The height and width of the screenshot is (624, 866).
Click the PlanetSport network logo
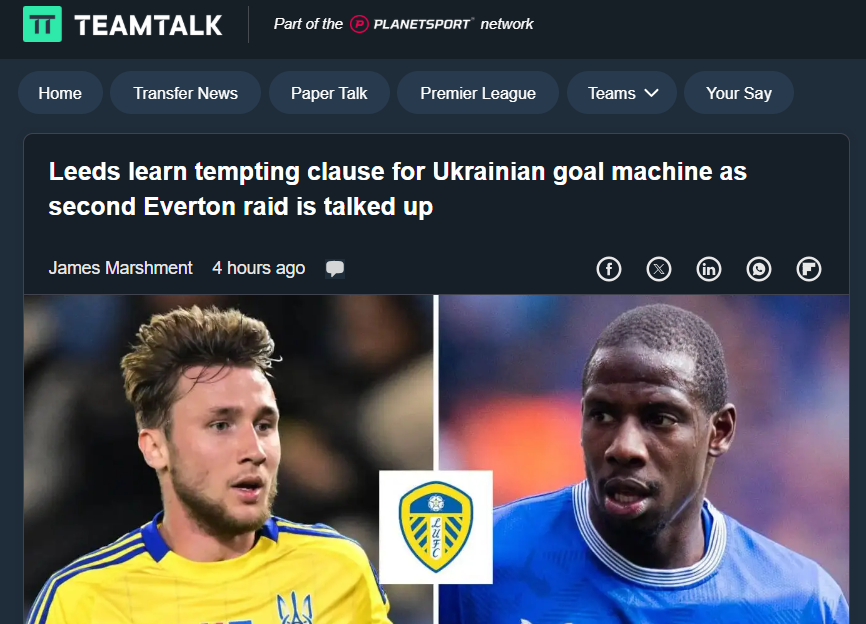pyautogui.click(x=410, y=24)
